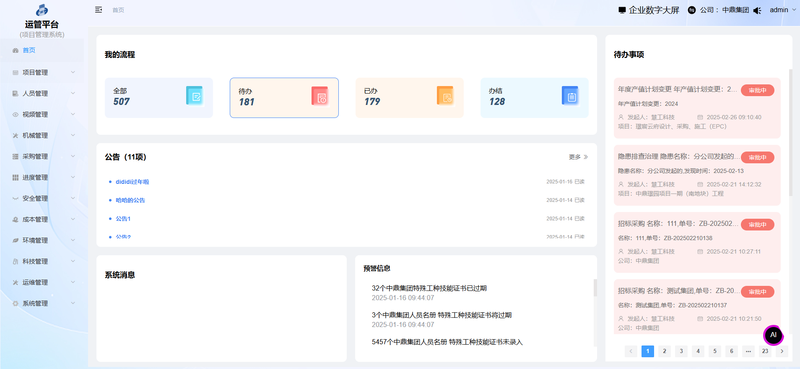
Task: Click the 公司：中鼎集团 label
Action: point(724,10)
